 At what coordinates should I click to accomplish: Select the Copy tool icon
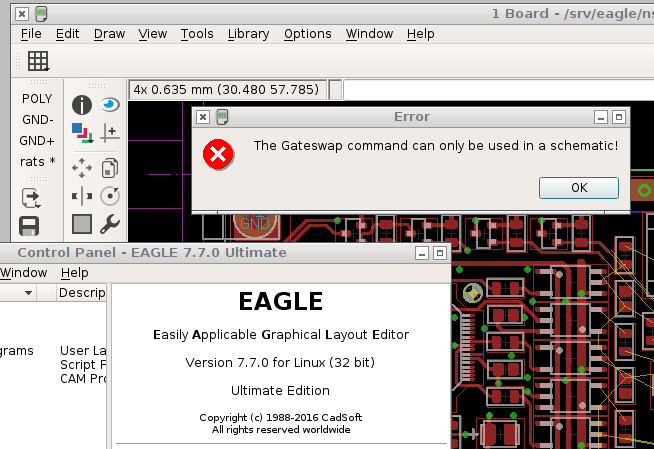click(110, 168)
